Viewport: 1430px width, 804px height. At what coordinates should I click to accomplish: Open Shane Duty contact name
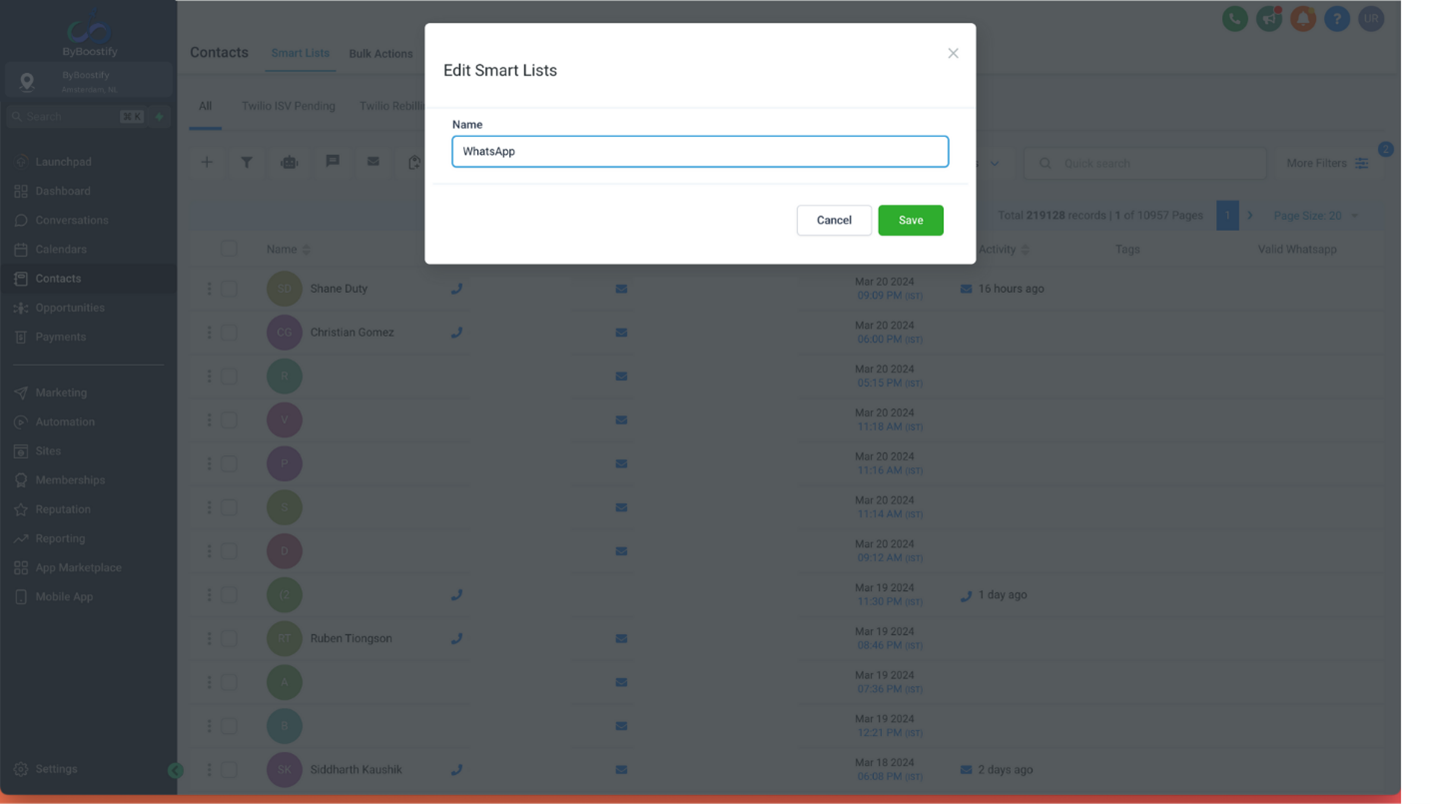339,289
